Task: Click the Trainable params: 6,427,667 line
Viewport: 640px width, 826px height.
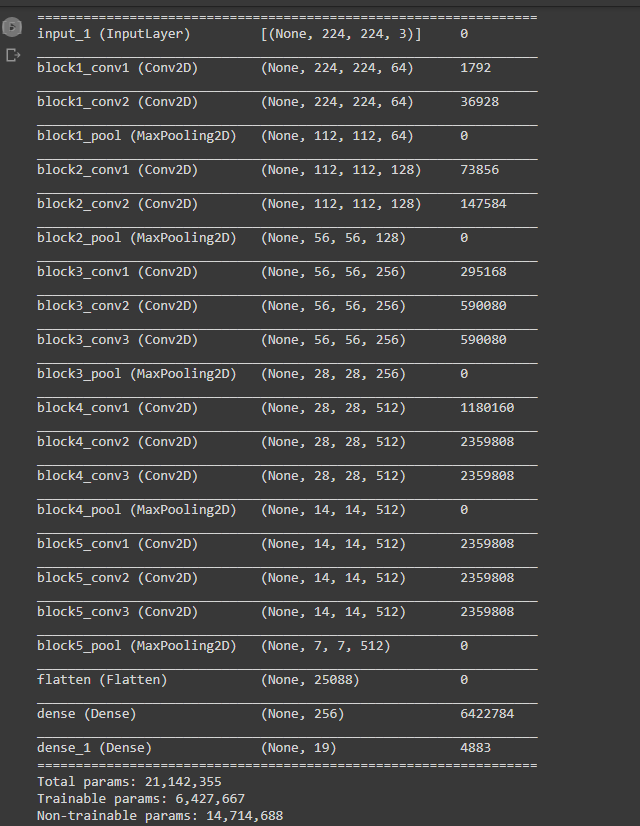Action: pos(141,798)
